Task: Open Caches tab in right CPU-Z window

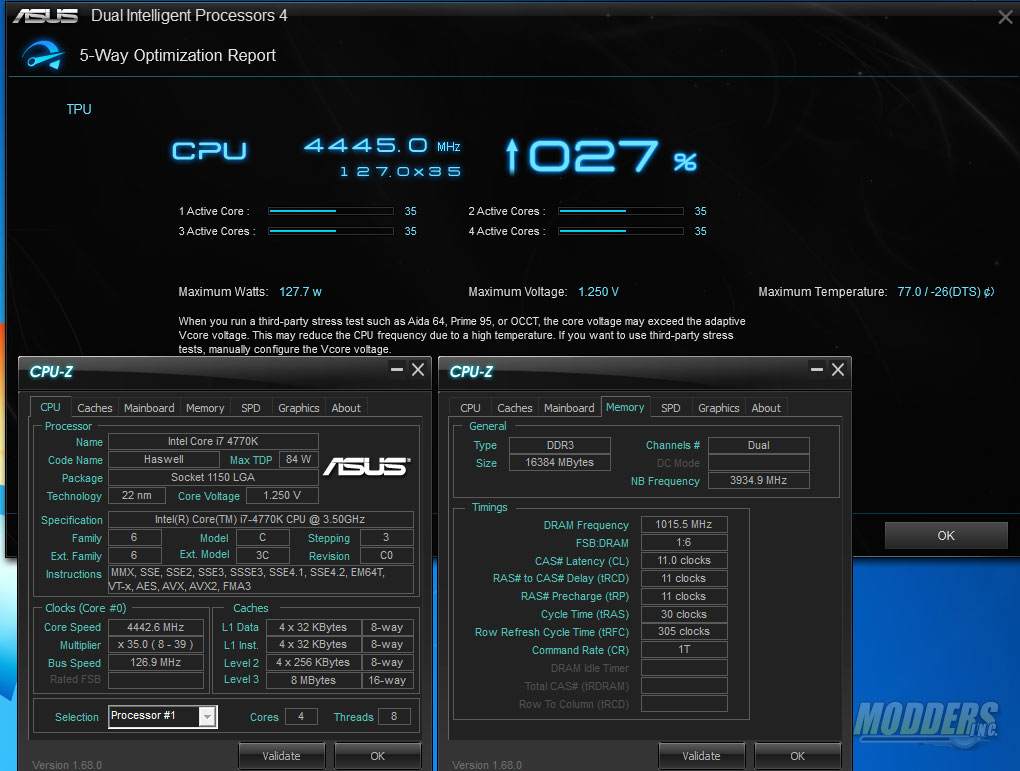Action: pos(515,408)
